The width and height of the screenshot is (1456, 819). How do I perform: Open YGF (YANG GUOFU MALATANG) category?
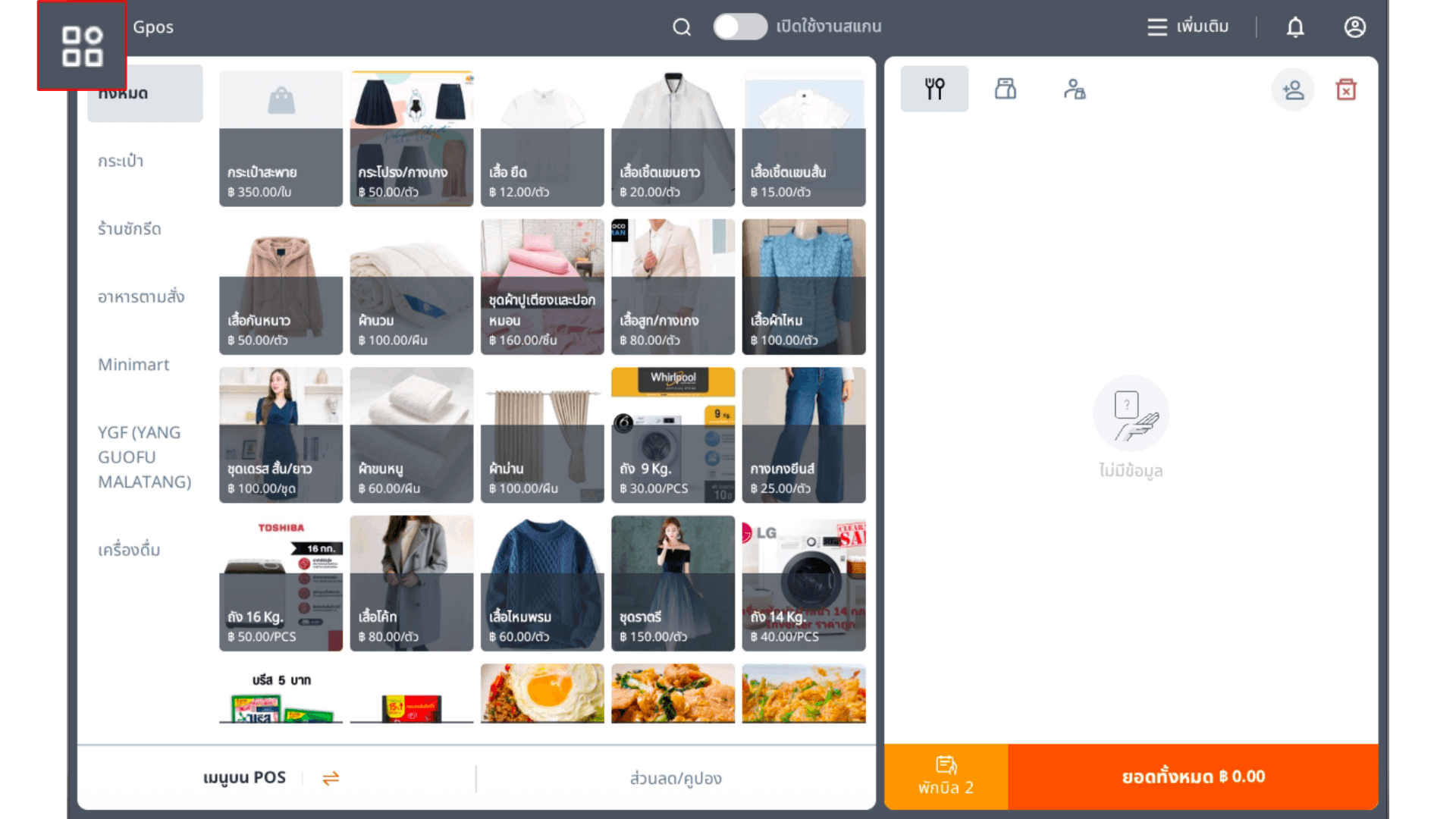pos(144,457)
